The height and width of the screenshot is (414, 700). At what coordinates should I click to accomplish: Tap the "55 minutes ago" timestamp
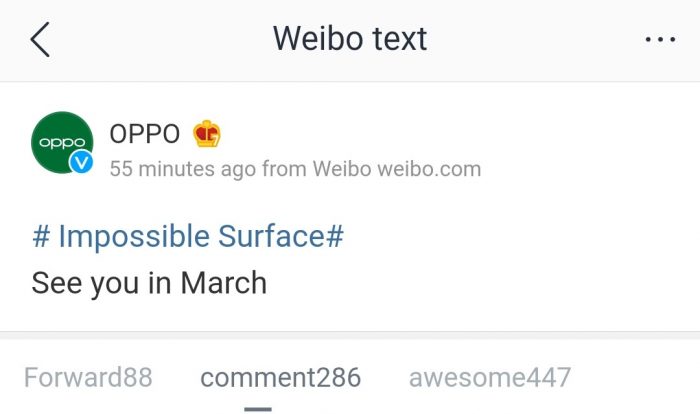click(182, 169)
